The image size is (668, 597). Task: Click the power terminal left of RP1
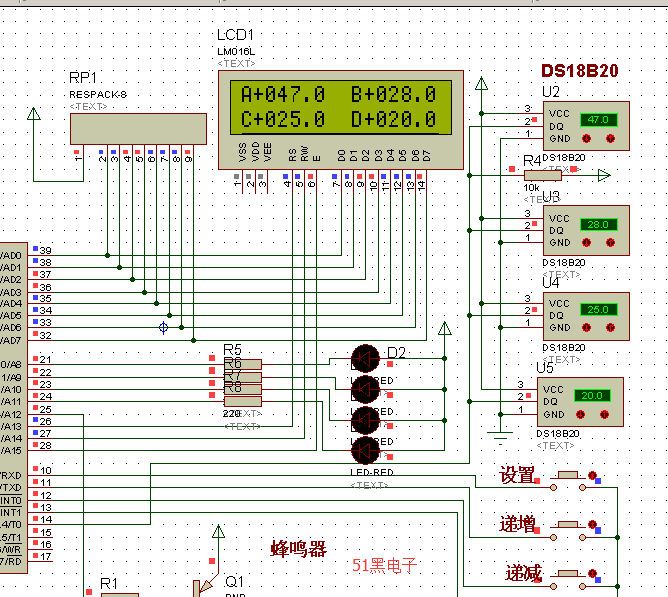click(34, 113)
